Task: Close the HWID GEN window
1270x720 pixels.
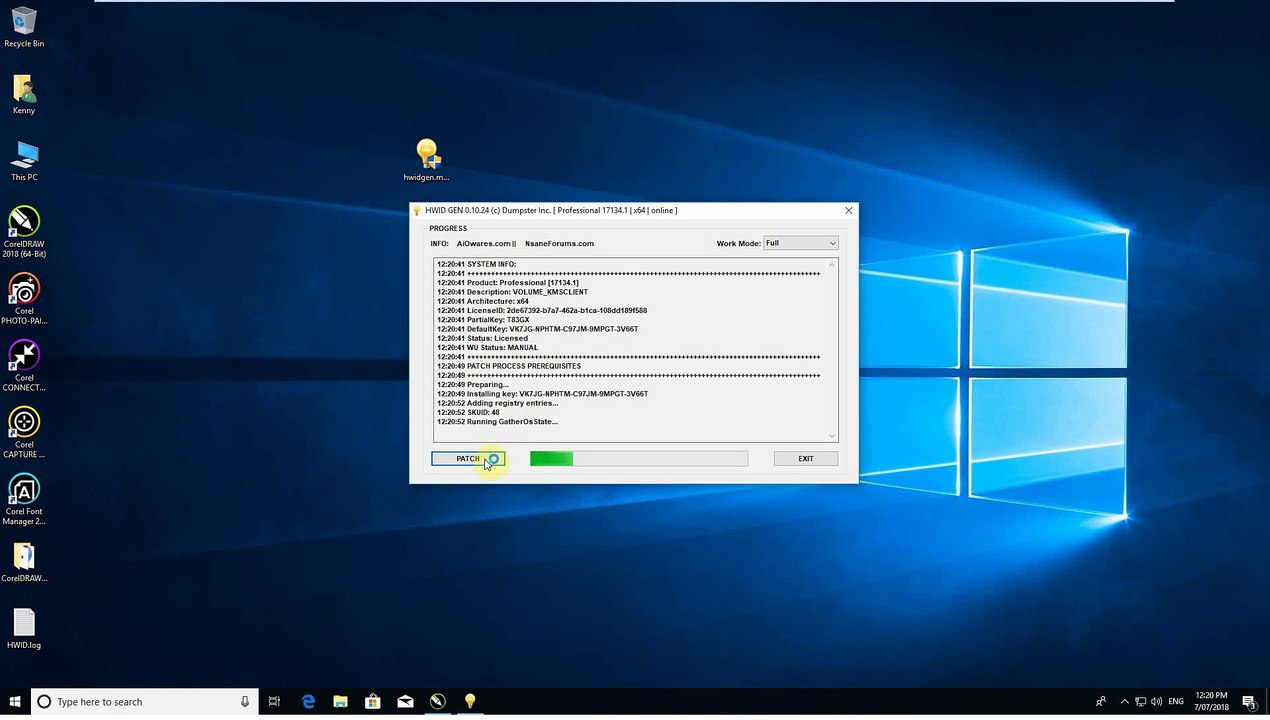Action: pos(848,210)
